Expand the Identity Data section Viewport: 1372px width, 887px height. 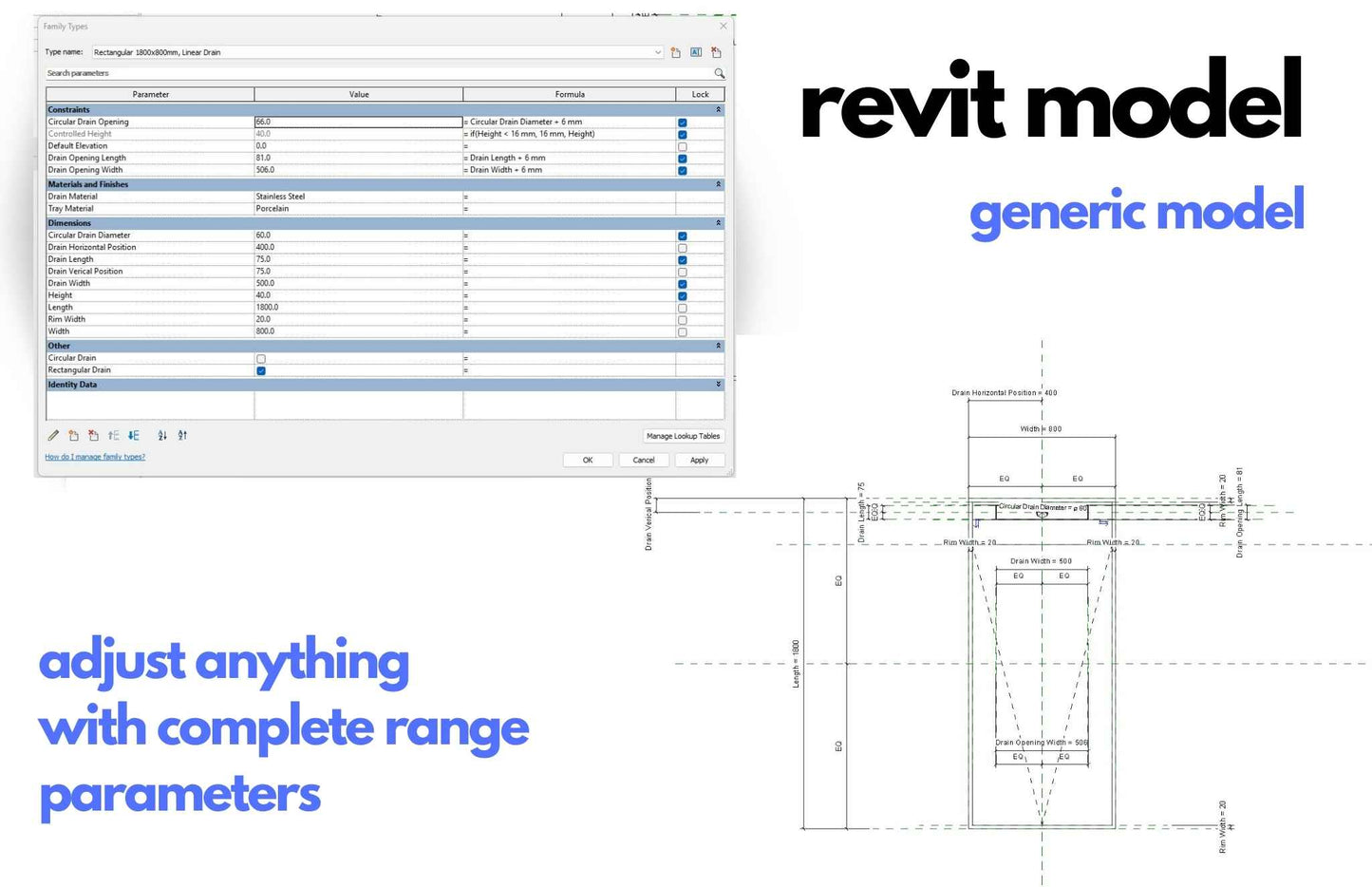tap(718, 385)
